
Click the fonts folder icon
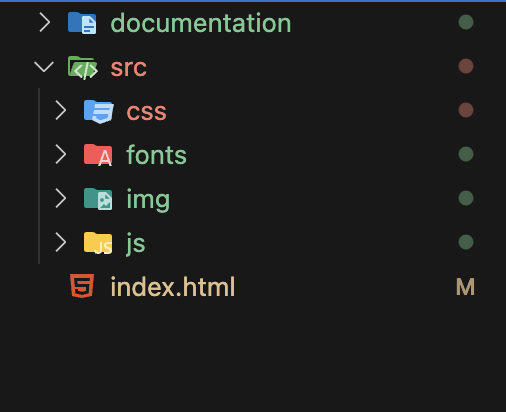tap(98, 155)
